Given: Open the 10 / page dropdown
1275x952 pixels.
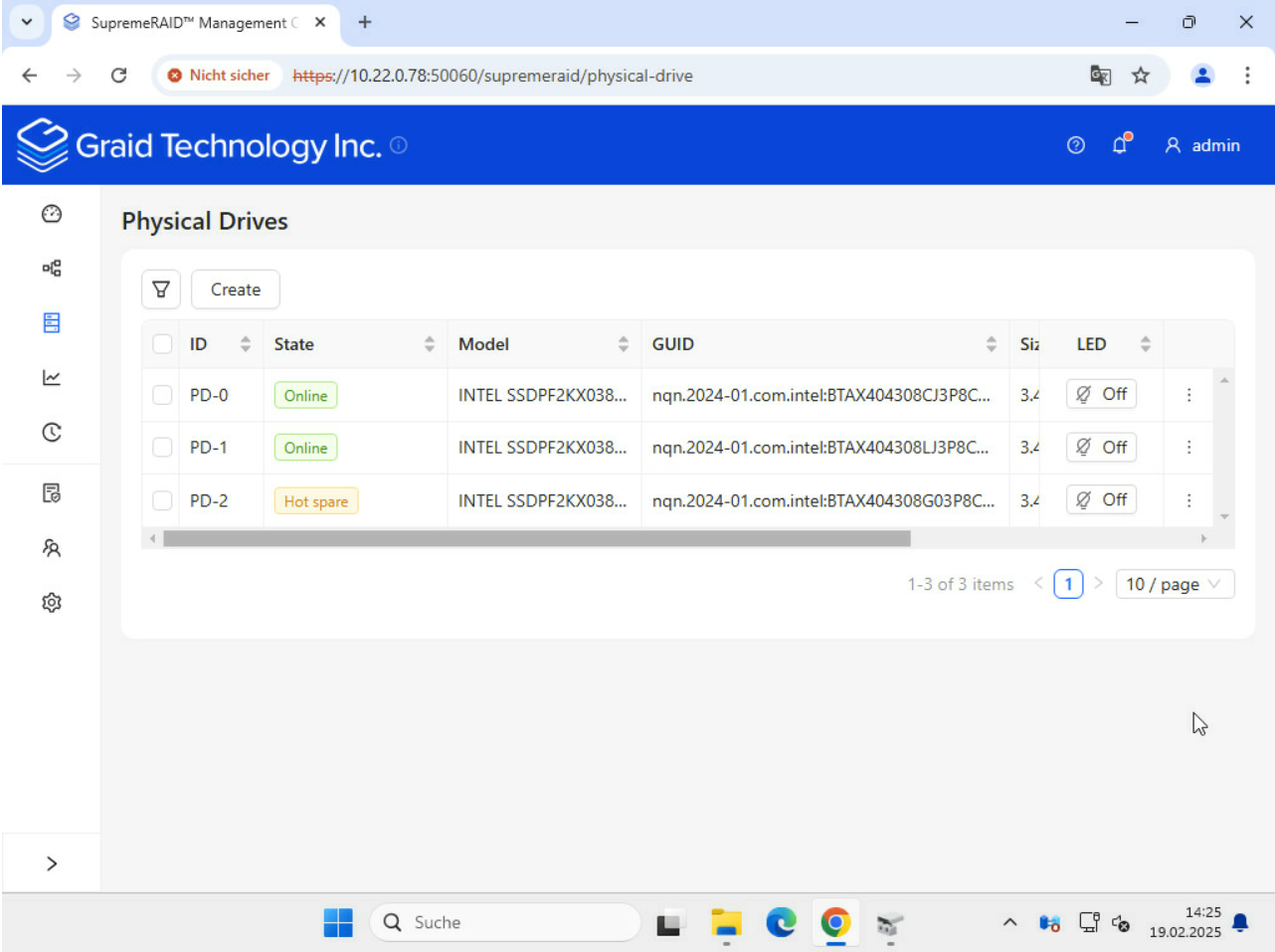Looking at the screenshot, I should [1175, 584].
